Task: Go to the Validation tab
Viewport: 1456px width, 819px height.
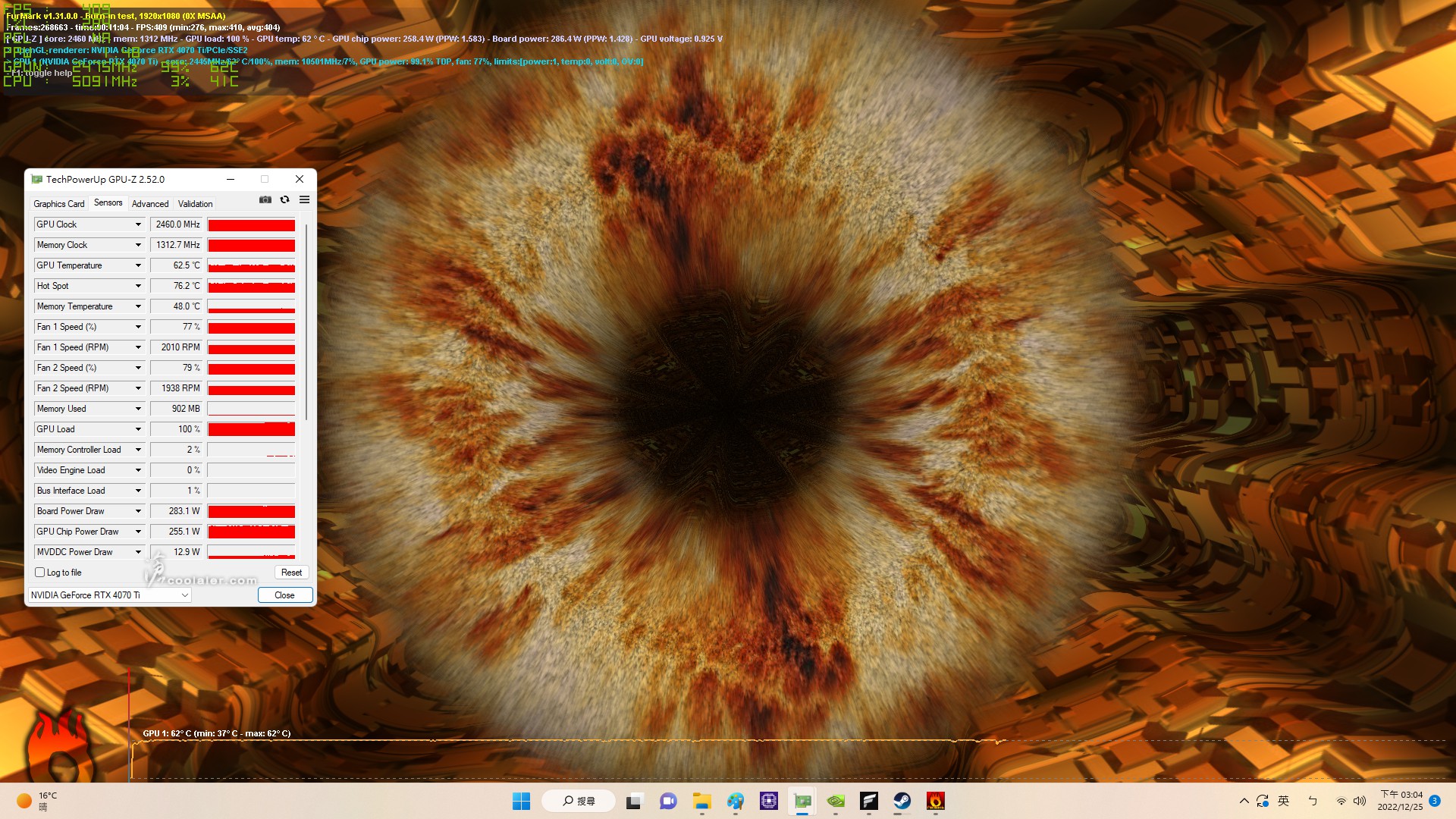Action: click(195, 204)
